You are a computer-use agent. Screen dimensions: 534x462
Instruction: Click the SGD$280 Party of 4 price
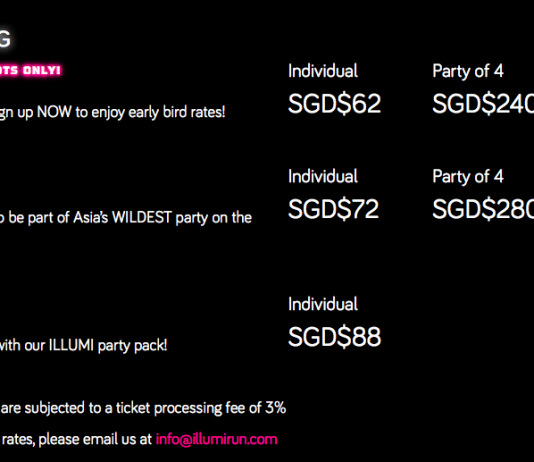(x=483, y=209)
